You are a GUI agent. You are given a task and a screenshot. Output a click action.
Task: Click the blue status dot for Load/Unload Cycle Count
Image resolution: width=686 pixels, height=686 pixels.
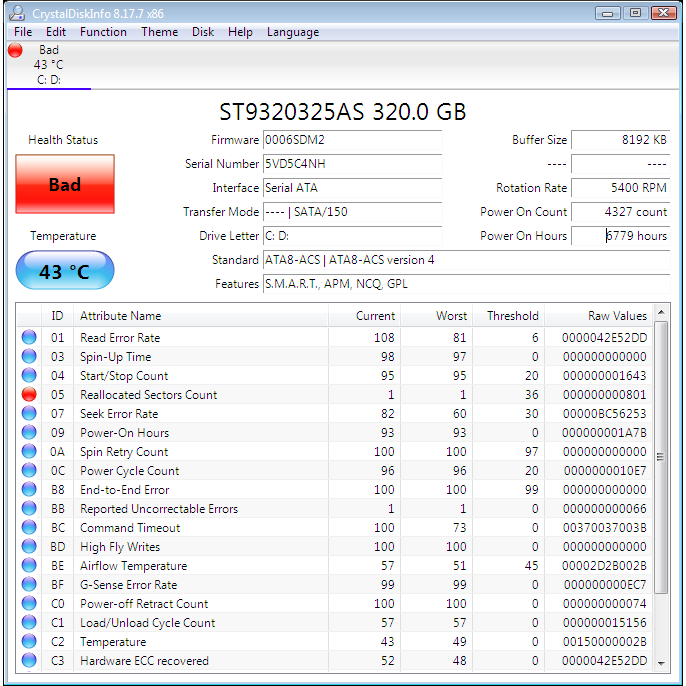coord(29,622)
